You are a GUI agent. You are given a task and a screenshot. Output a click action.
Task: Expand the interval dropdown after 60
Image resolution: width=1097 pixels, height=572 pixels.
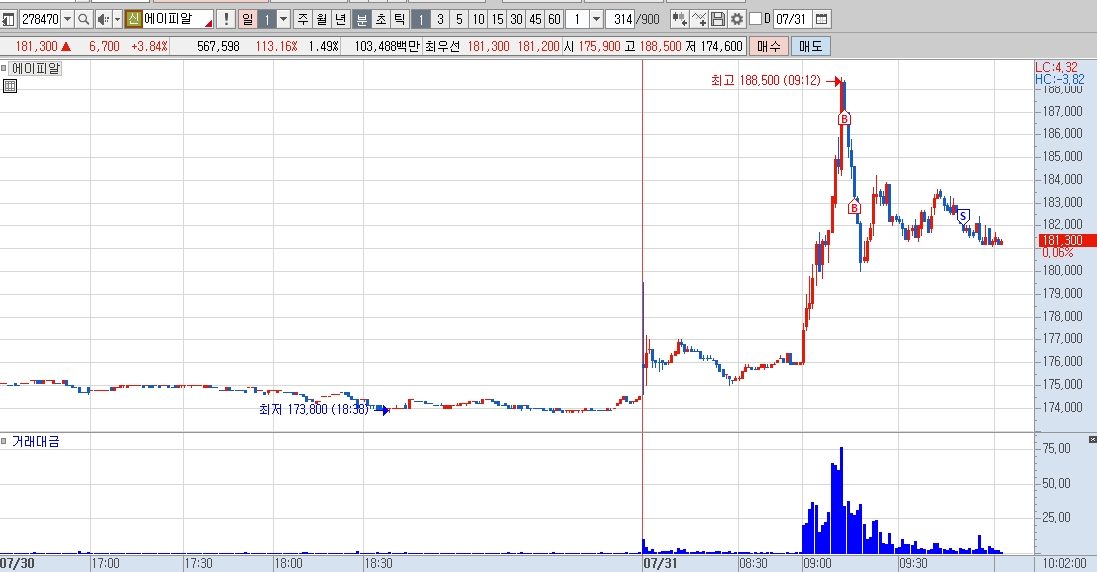pyautogui.click(x=596, y=20)
